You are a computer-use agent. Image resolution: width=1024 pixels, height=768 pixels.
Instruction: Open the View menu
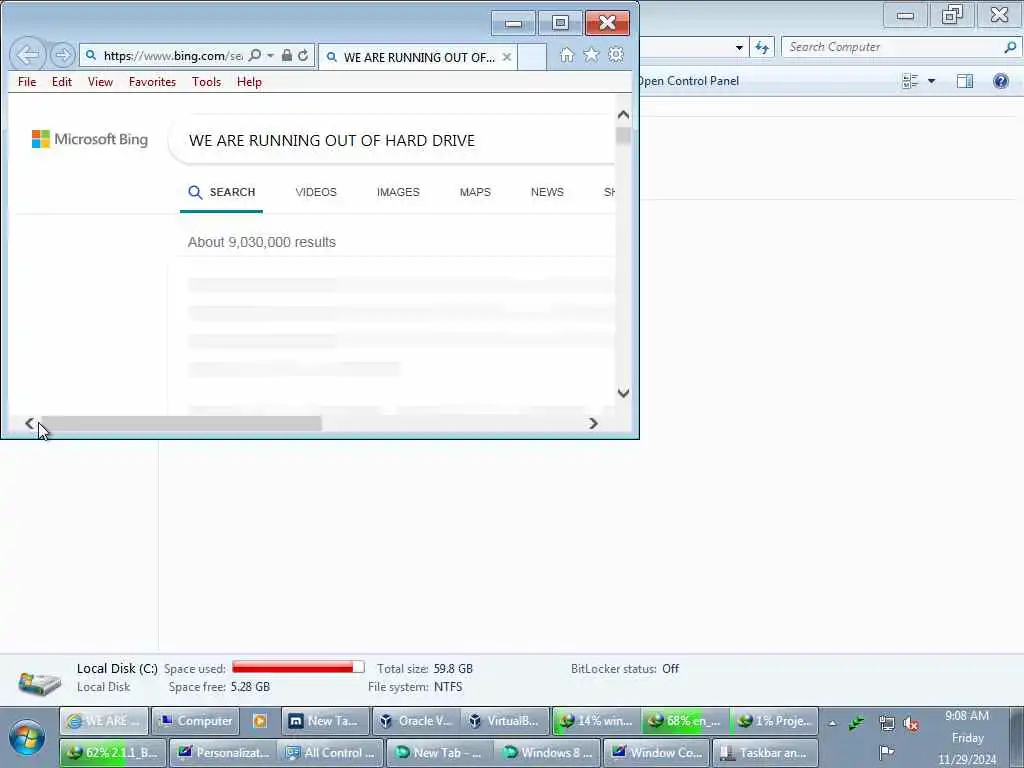click(x=100, y=82)
